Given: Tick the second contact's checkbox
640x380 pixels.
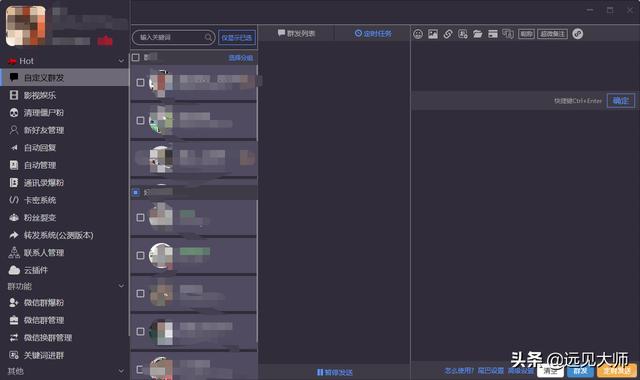Looking at the screenshot, I should click(x=140, y=120).
